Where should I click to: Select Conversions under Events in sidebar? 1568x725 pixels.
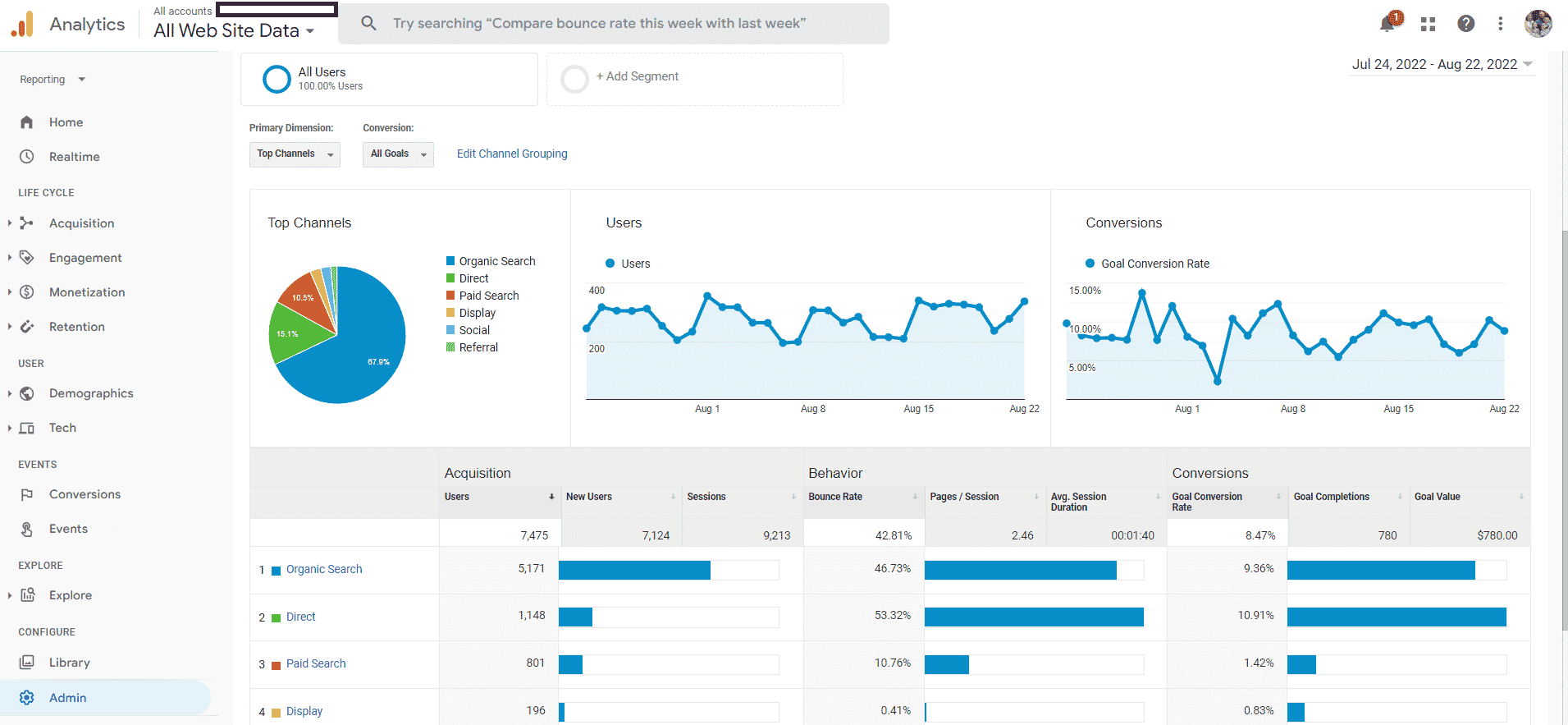[x=85, y=494]
